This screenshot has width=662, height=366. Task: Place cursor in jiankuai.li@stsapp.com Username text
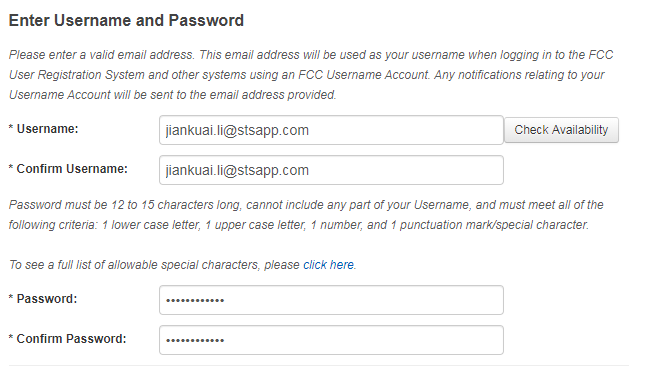tap(237, 130)
